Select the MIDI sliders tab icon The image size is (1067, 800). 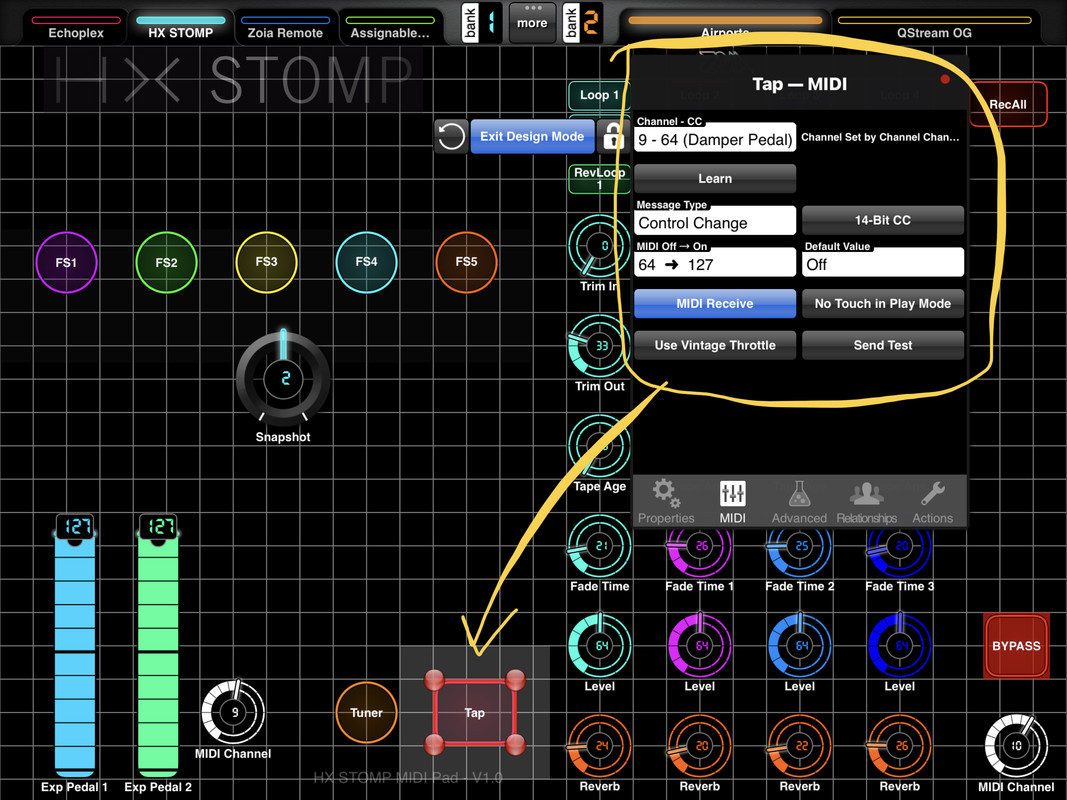point(732,502)
